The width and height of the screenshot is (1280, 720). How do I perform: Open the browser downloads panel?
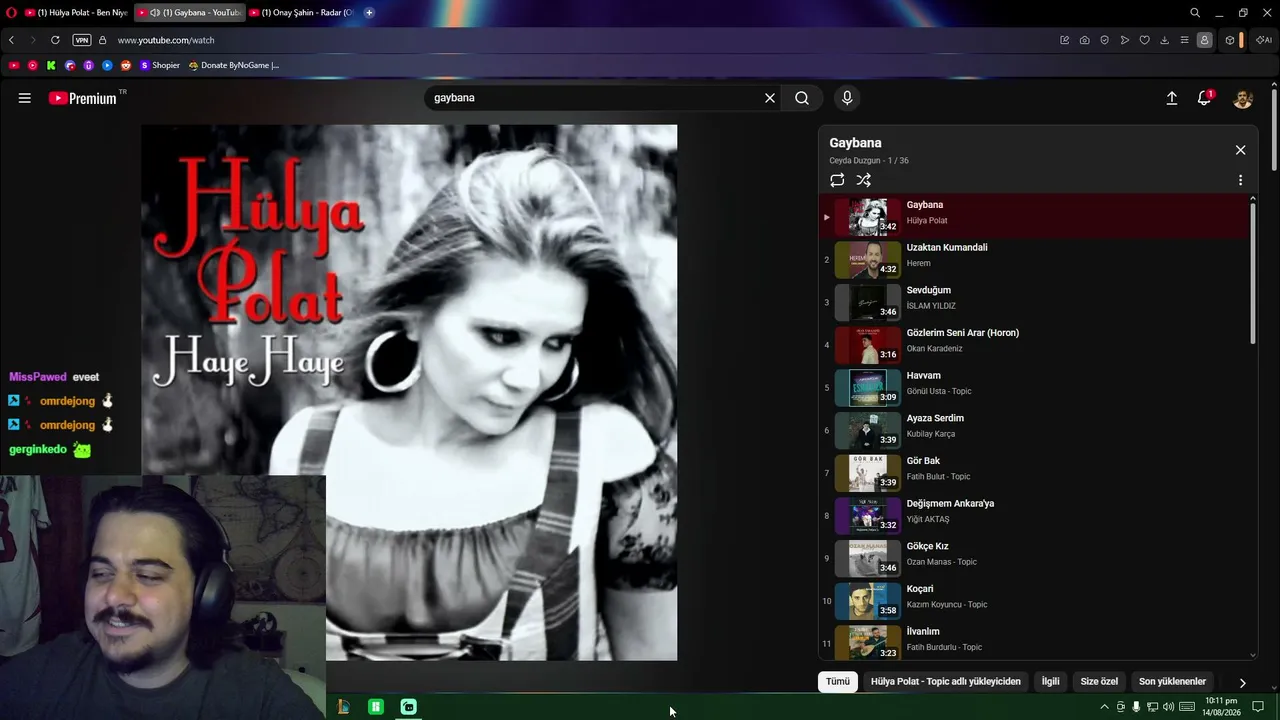pos(1165,40)
